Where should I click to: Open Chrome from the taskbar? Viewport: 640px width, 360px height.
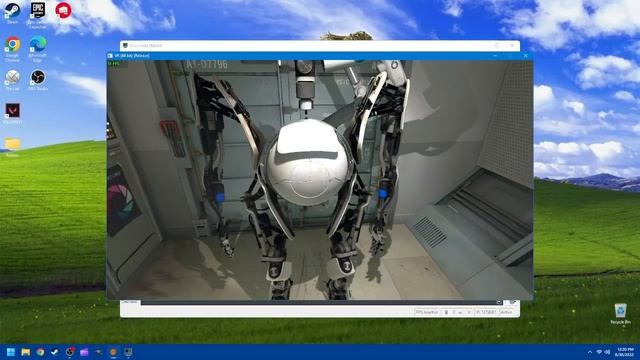(40, 352)
